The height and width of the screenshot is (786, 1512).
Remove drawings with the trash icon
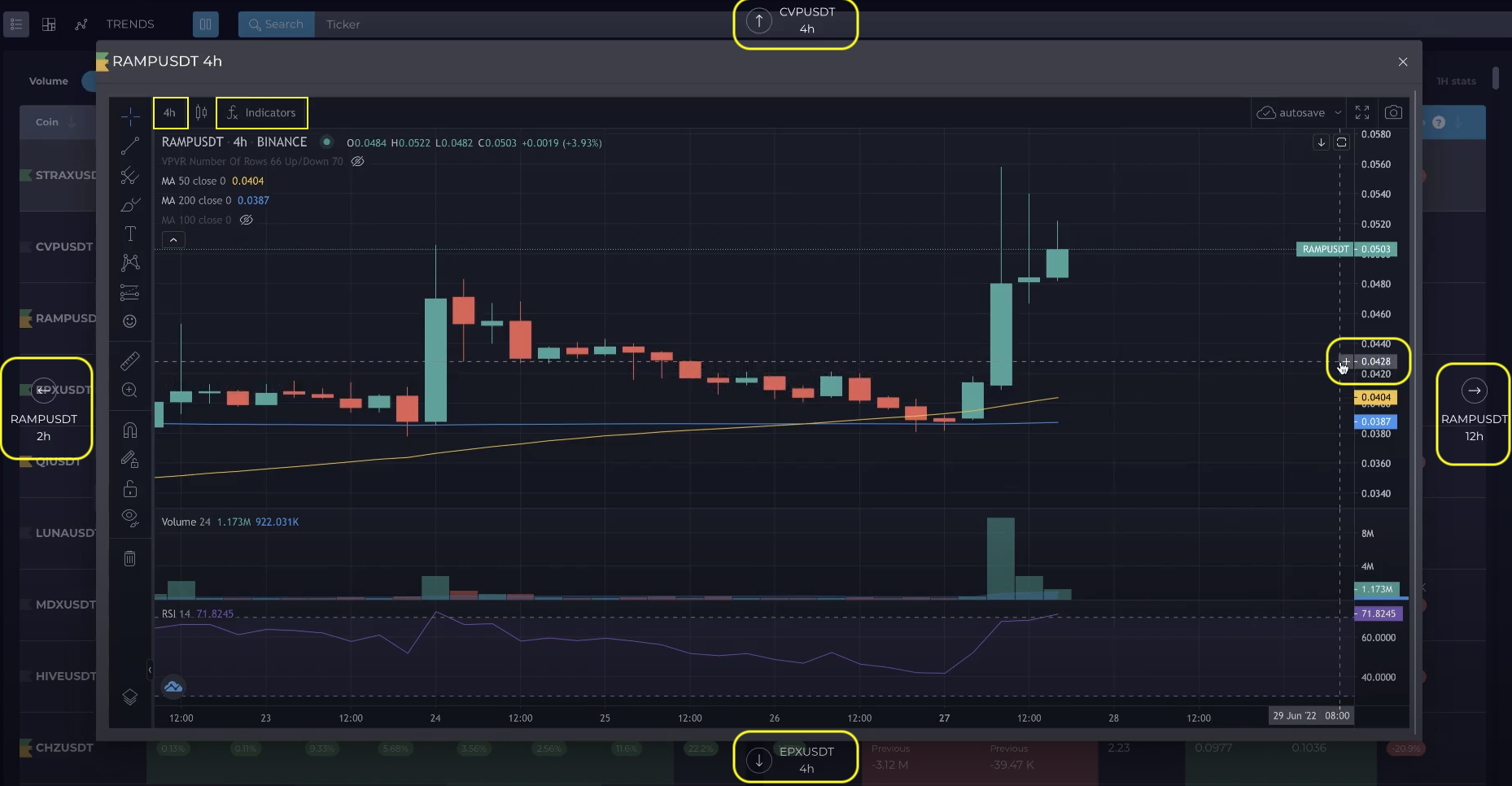point(130,558)
